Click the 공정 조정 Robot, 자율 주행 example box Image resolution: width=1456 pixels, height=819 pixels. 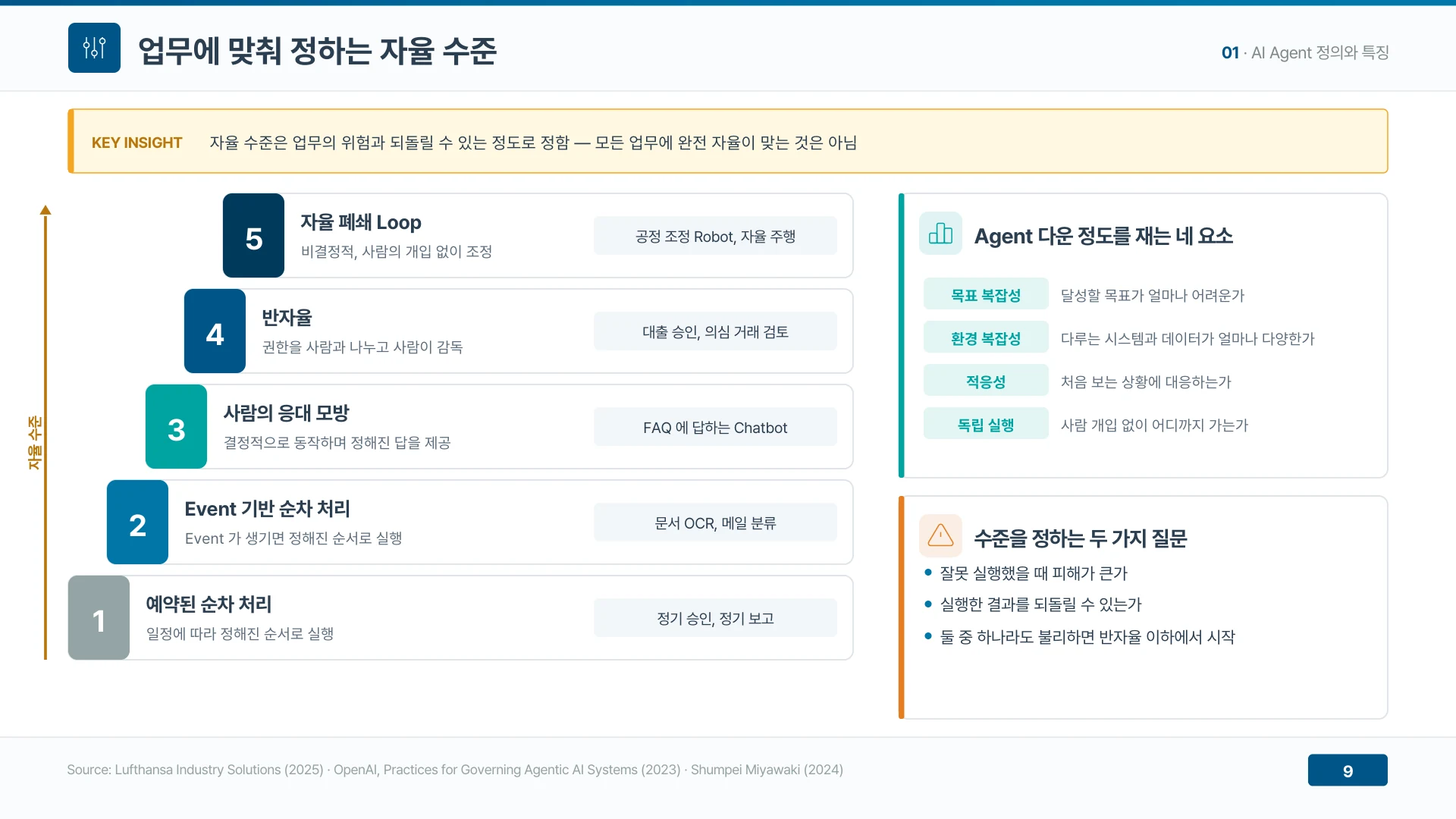click(715, 236)
